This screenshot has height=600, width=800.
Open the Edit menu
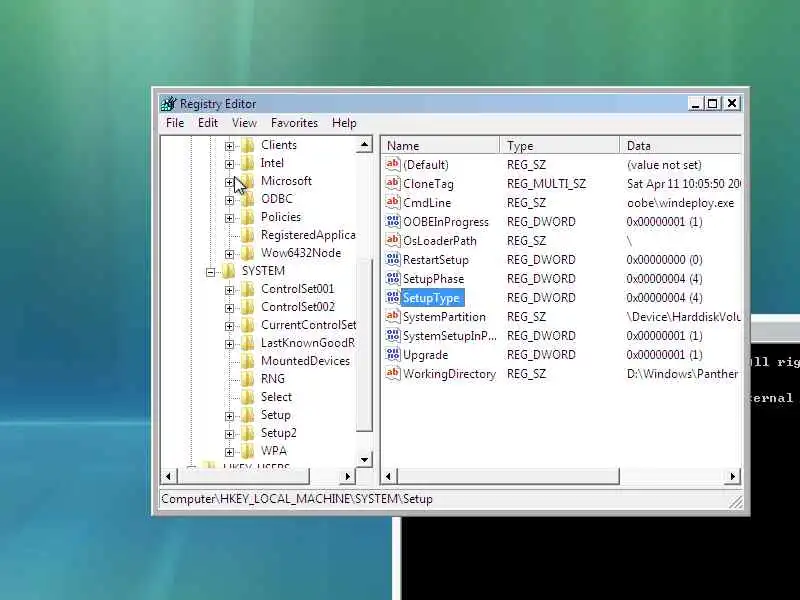point(208,123)
